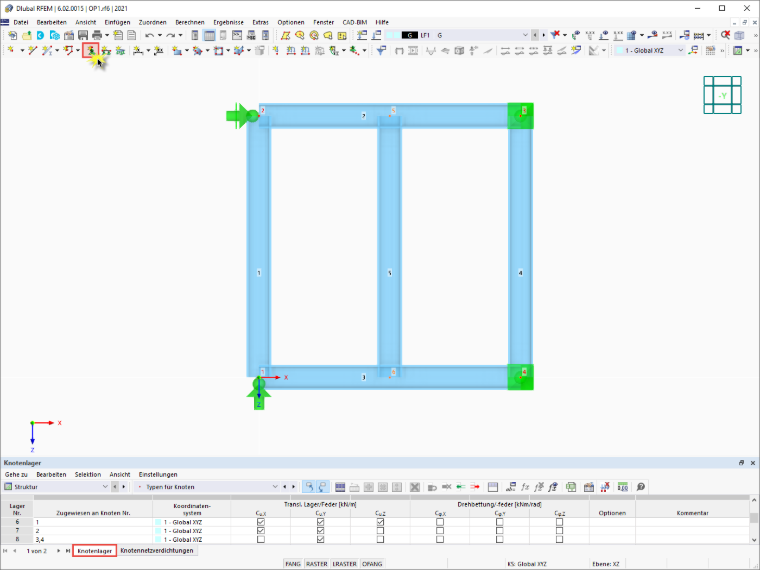Expand the redo history dropdown arrow

pyautogui.click(x=180, y=35)
